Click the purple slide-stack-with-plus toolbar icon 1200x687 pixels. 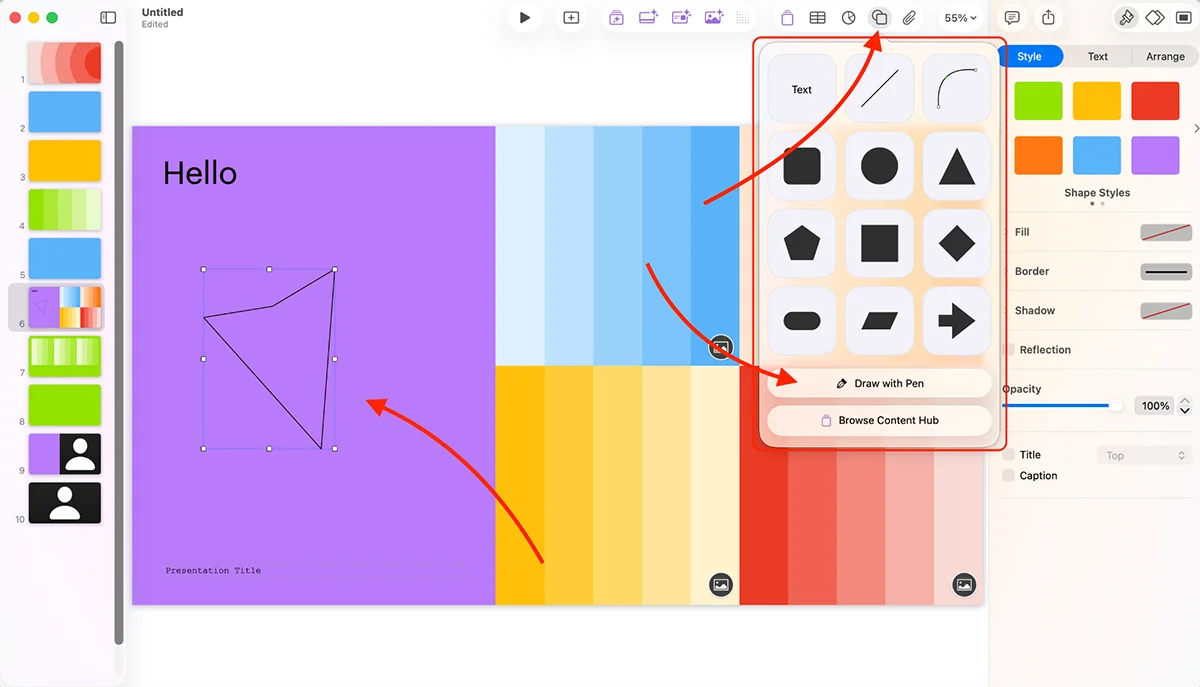coord(616,17)
